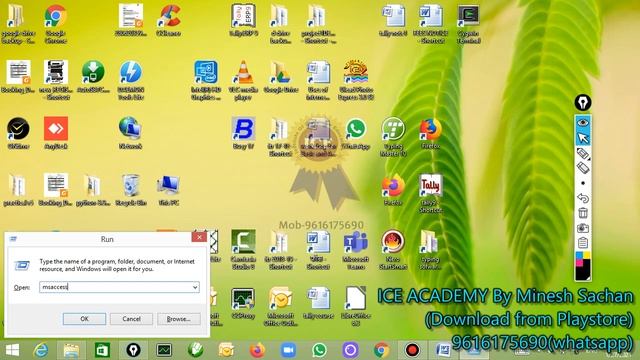Select the green AutoSDC download desktop icon
The image size is (640, 360).
93,77
